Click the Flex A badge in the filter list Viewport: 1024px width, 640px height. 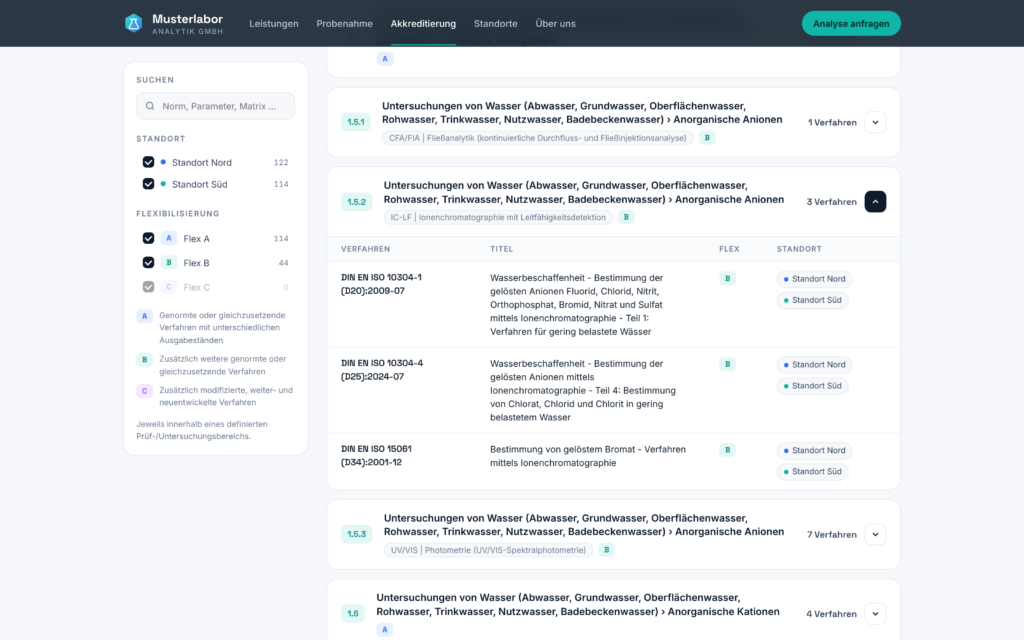tap(168, 238)
